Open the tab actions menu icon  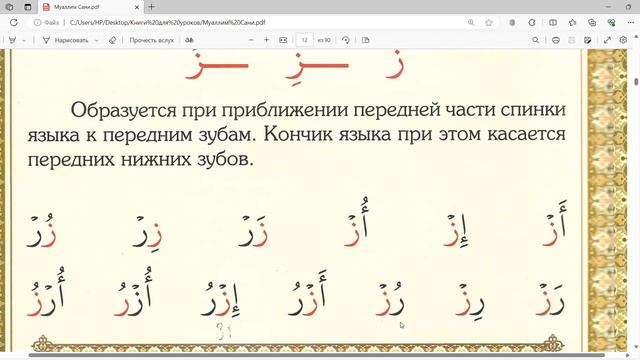(x=28, y=7)
